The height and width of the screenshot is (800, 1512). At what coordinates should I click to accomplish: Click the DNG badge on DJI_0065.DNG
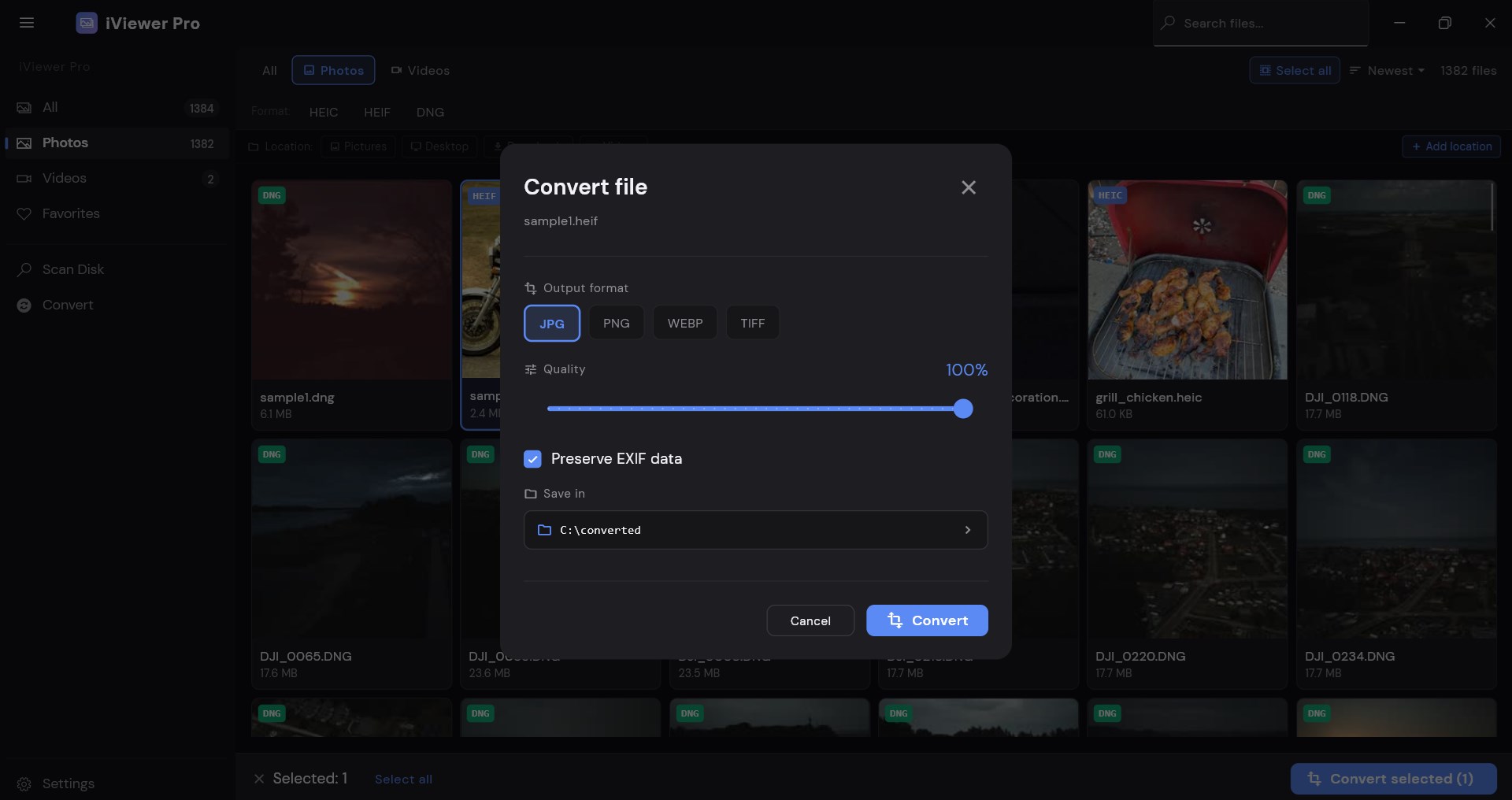(x=272, y=454)
